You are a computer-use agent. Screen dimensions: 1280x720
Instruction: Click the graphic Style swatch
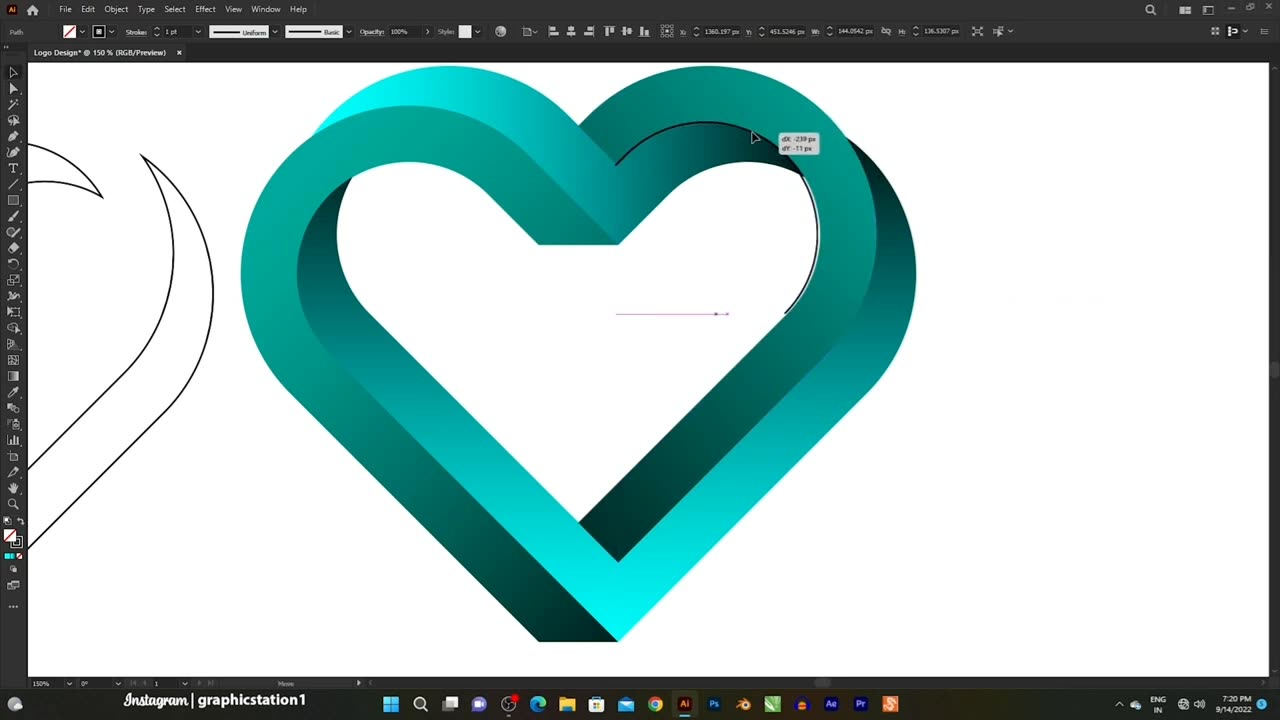pyautogui.click(x=465, y=31)
